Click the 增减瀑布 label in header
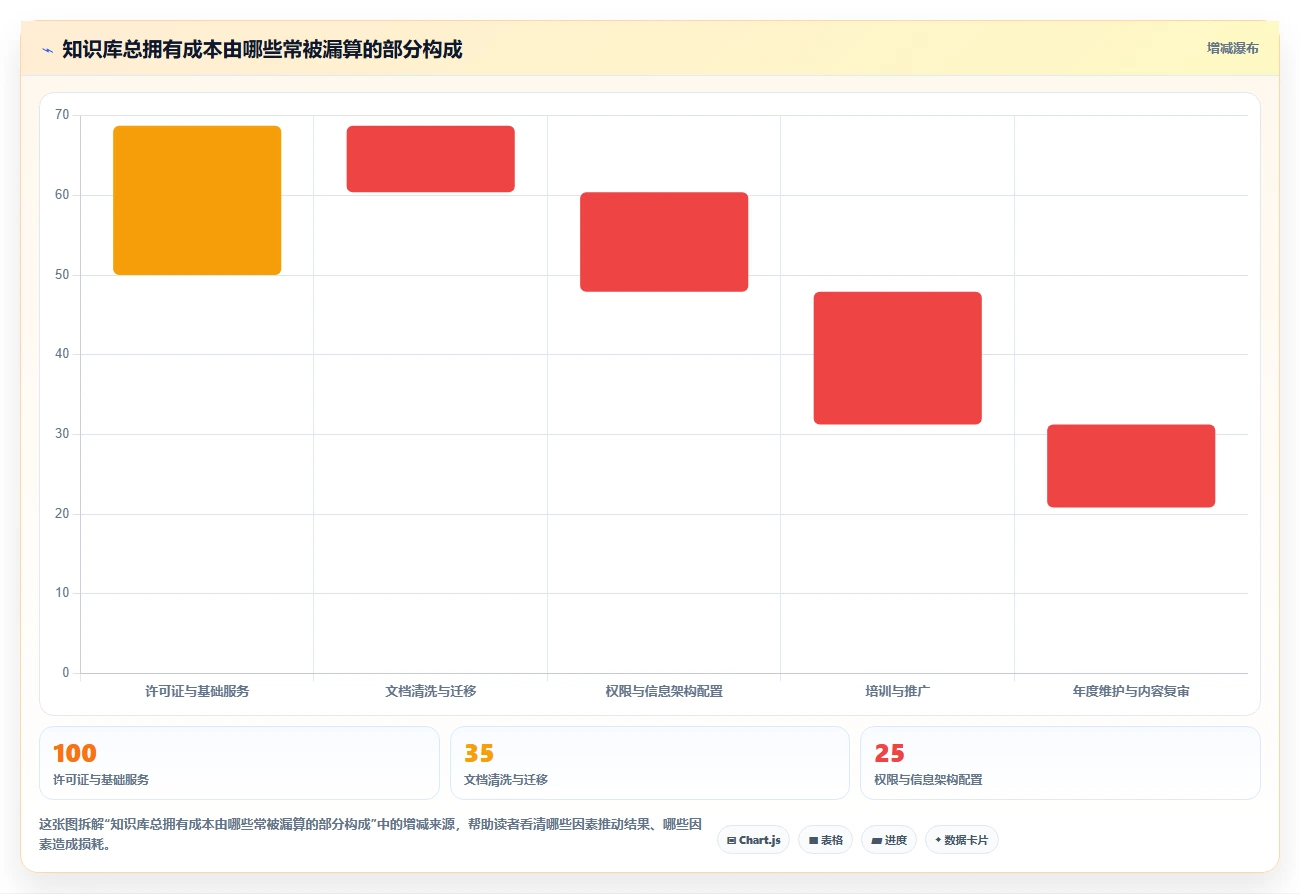This screenshot has width=1300, height=894. (1232, 48)
